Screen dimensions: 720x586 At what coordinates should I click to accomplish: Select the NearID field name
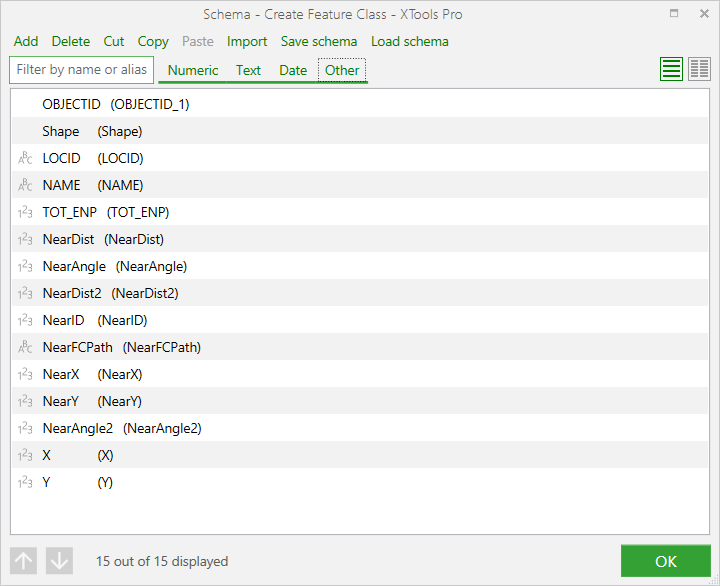point(63,321)
